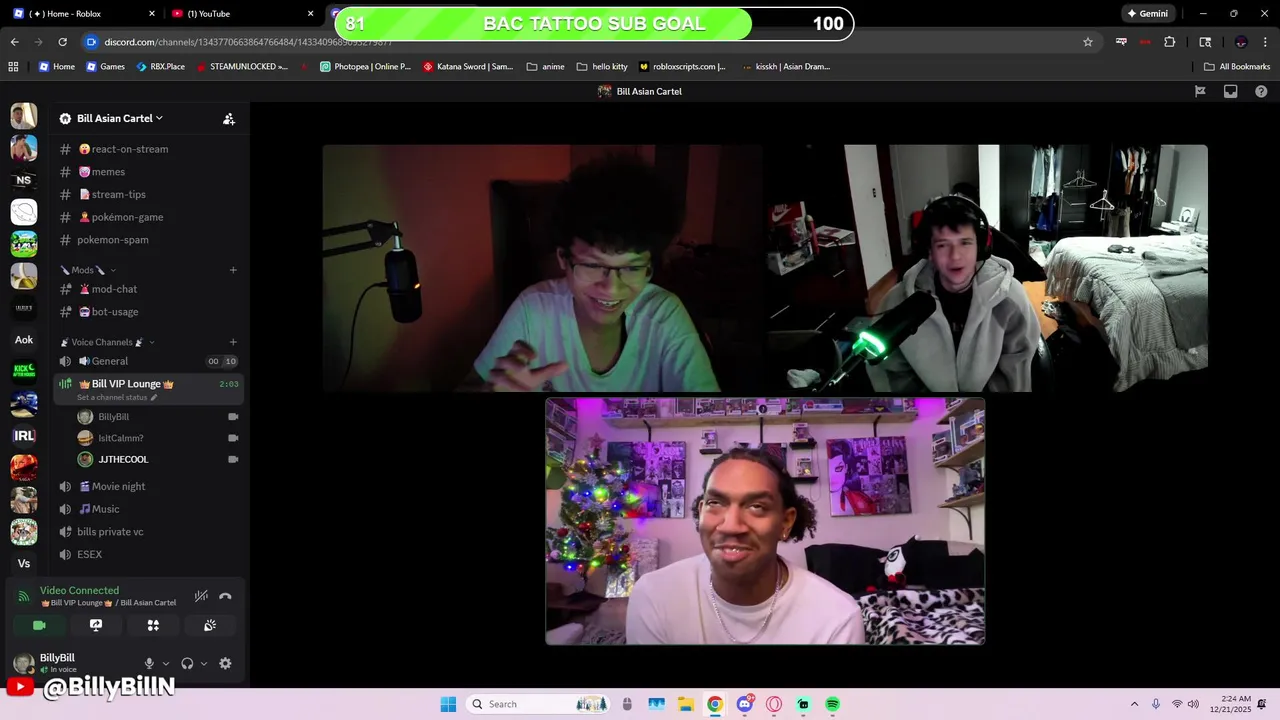Image resolution: width=1280 pixels, height=720 pixels.
Task: Open the NS server icon
Action: pos(24,180)
